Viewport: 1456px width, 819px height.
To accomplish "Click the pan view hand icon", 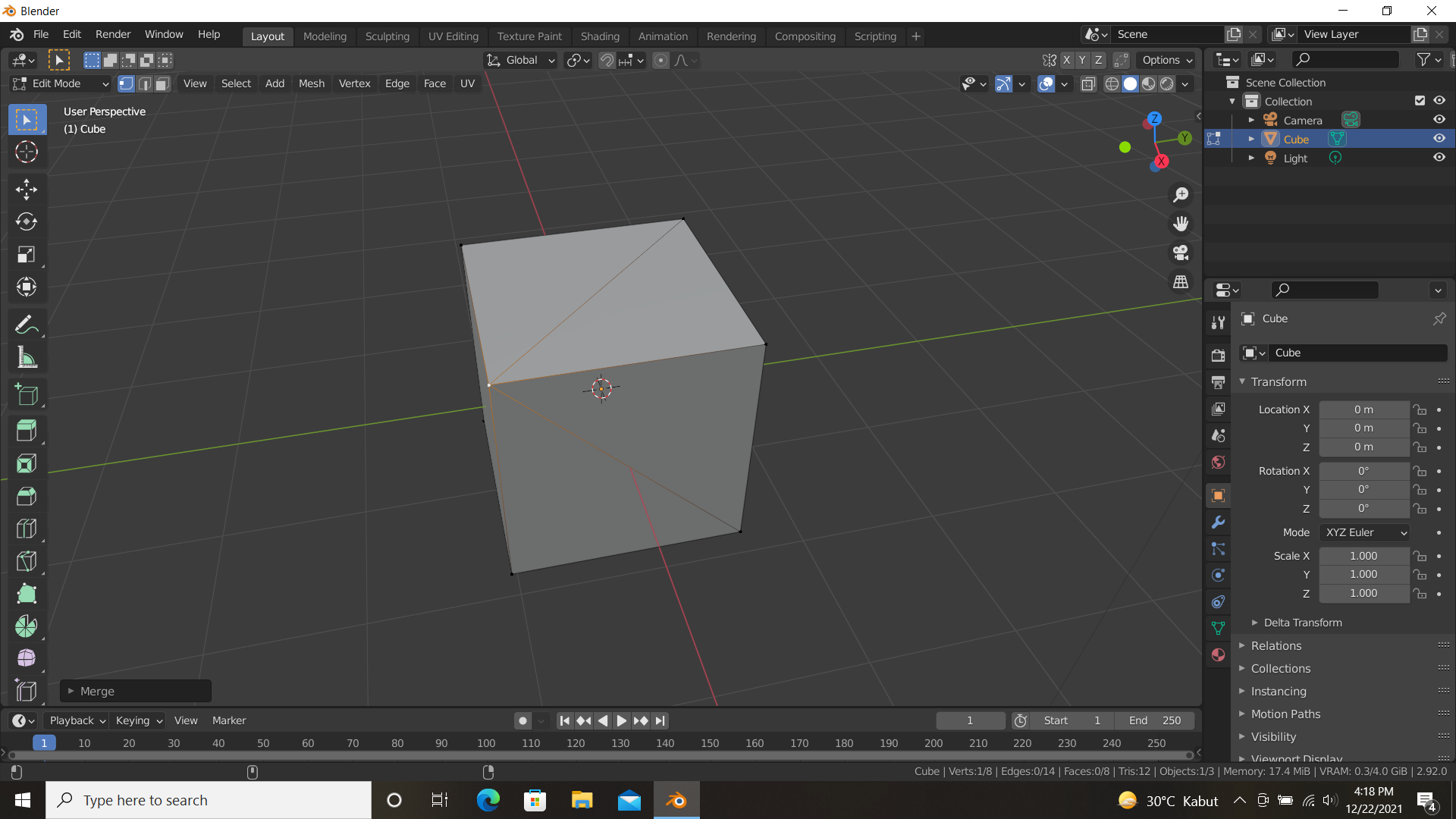I will coord(1181,224).
